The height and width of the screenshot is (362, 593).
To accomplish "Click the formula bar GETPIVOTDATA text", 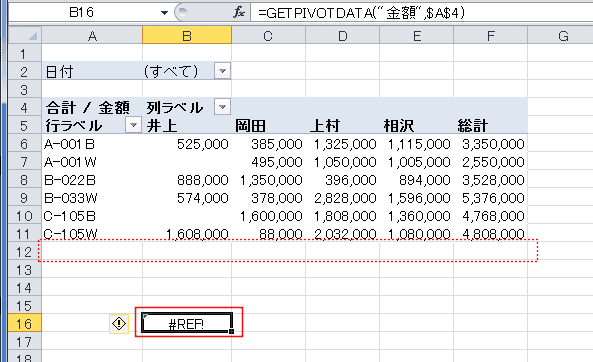I will coord(362,13).
